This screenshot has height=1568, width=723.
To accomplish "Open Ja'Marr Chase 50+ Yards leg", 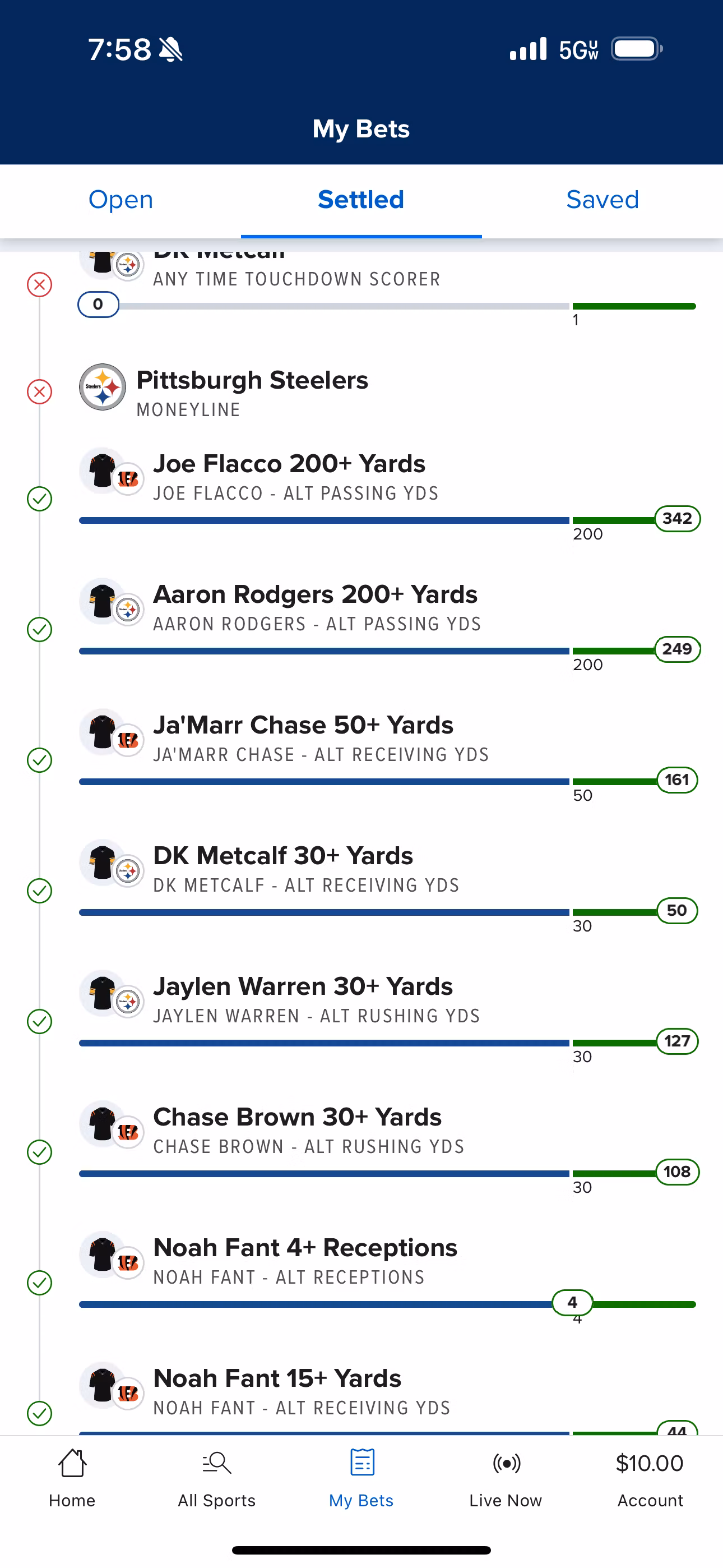I will [303, 725].
